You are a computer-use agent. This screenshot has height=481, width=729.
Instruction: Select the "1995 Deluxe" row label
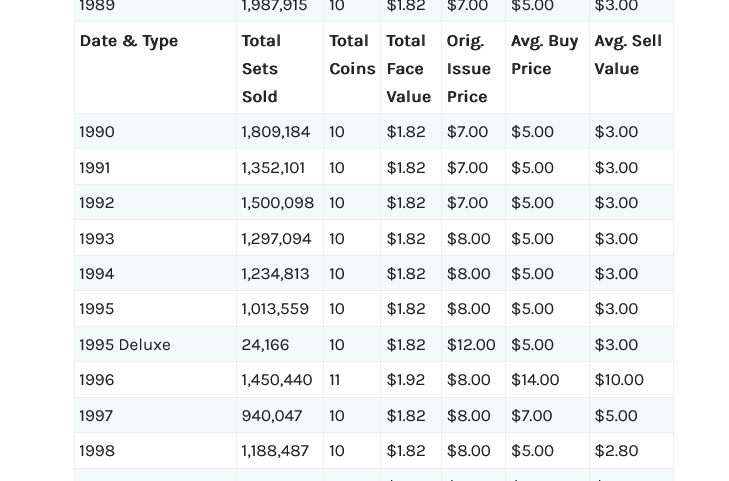pyautogui.click(x=125, y=344)
